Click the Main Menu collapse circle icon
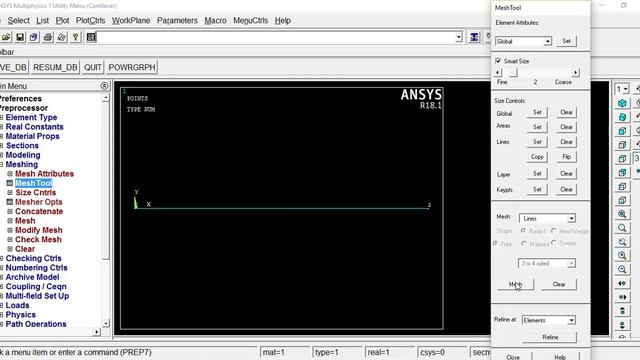Image resolution: width=640 pixels, height=360 pixels. tap(104, 86)
